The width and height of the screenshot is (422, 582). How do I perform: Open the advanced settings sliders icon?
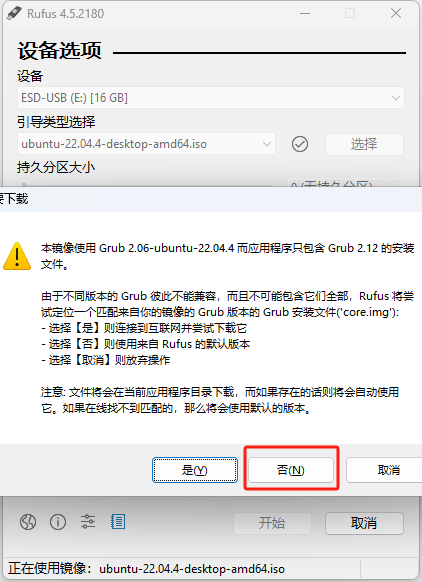coord(88,522)
